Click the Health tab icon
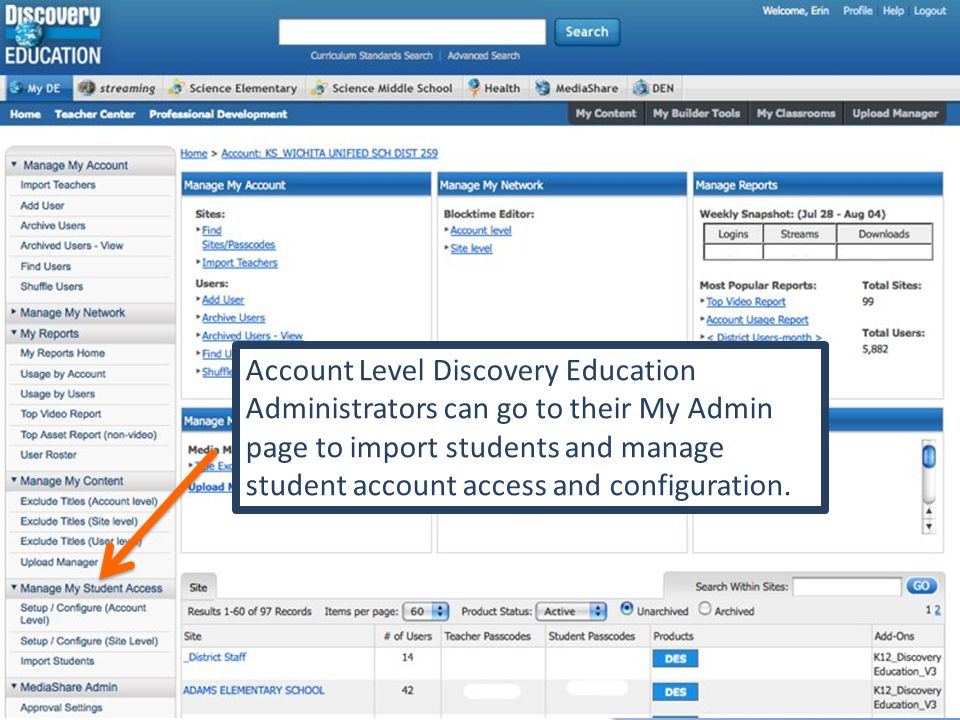 [473, 88]
